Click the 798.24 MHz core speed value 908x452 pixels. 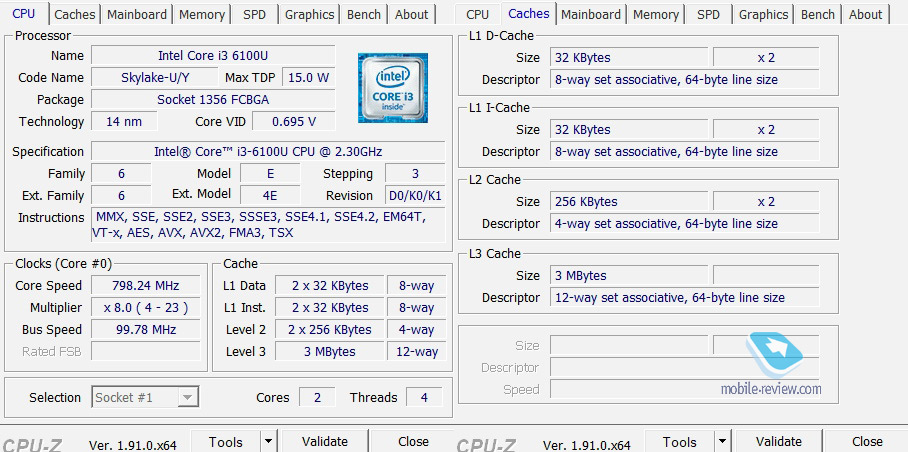pos(146,285)
